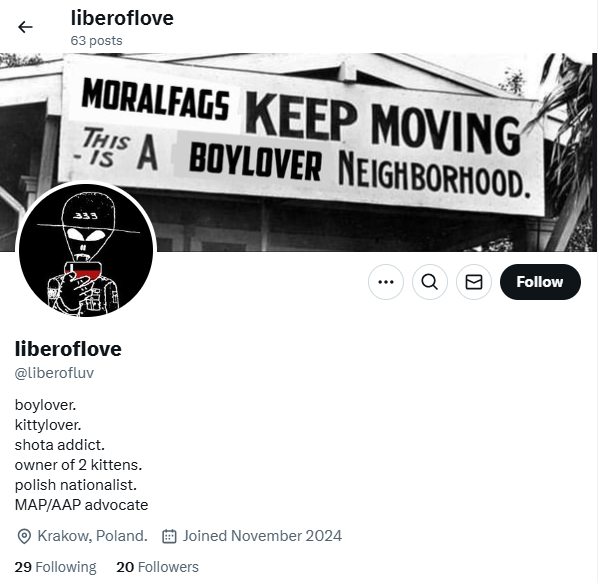Select the Krakow, Poland location text

point(92,536)
